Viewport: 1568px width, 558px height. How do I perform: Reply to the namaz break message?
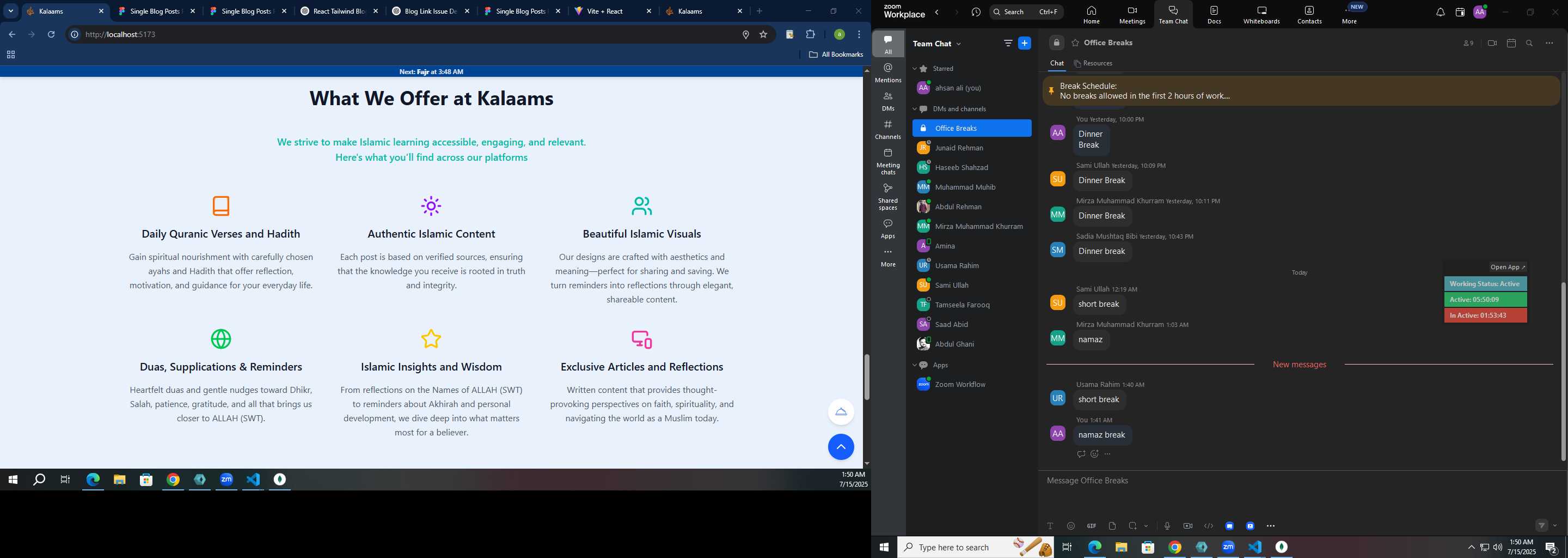(x=1081, y=454)
